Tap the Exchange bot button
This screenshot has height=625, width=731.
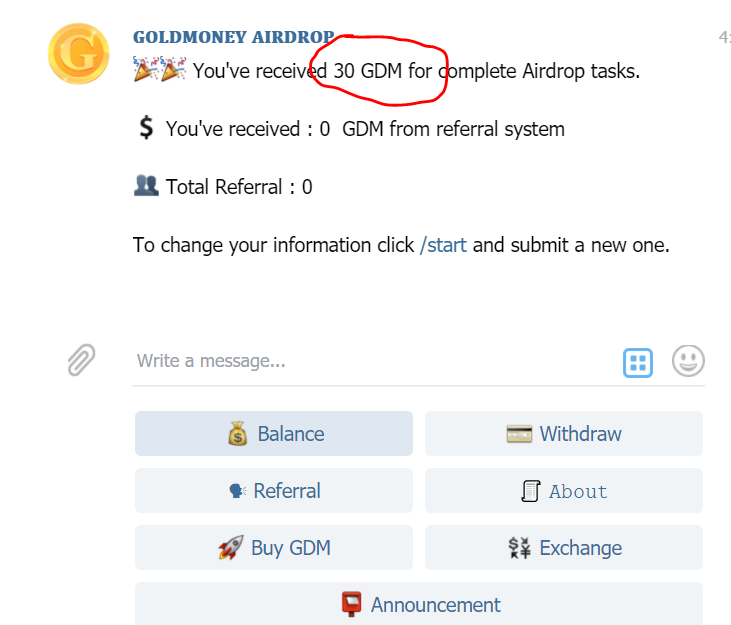pos(564,548)
